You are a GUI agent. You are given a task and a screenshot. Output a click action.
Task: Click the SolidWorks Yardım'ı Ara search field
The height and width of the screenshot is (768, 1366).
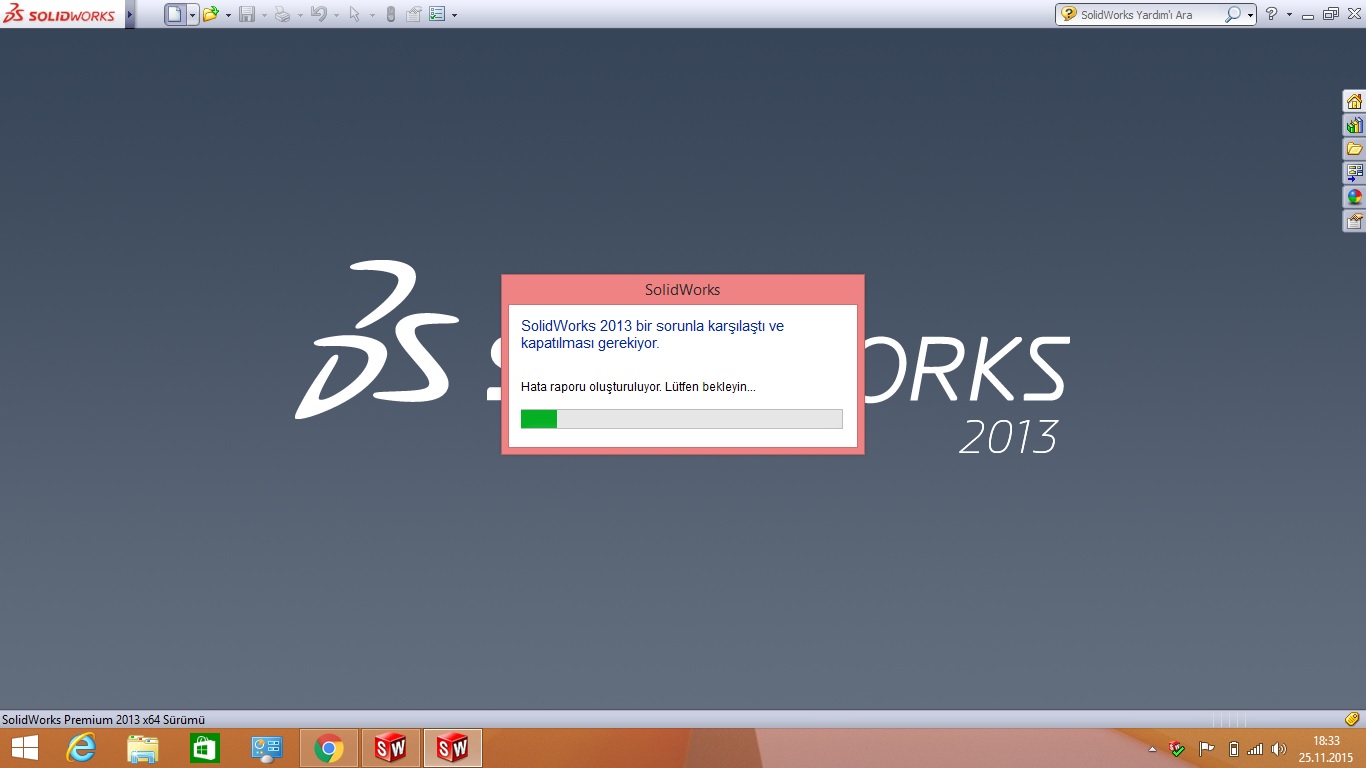(x=1150, y=15)
